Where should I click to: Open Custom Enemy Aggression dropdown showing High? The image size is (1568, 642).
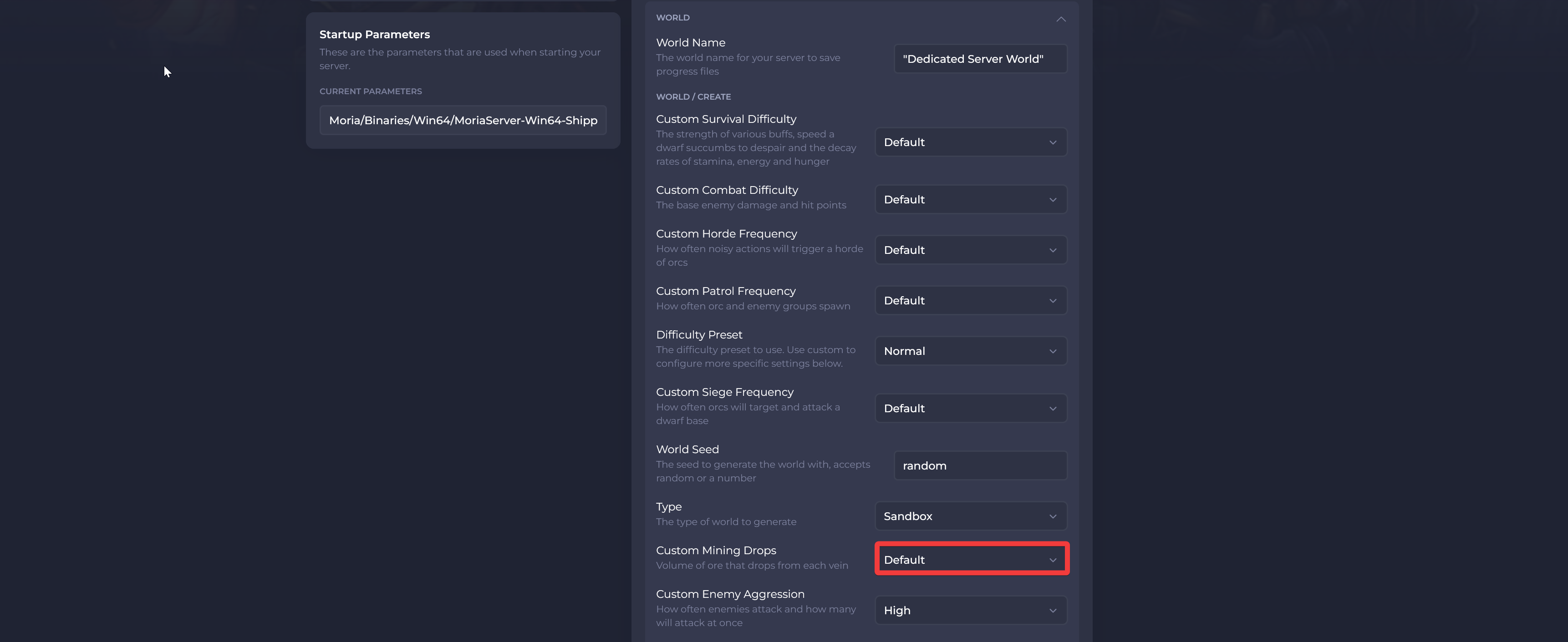click(970, 610)
